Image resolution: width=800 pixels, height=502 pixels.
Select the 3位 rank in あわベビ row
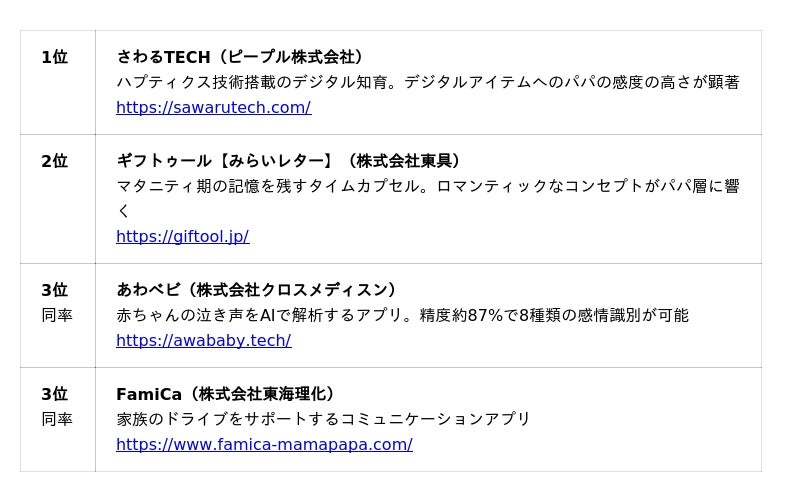[x=54, y=291]
